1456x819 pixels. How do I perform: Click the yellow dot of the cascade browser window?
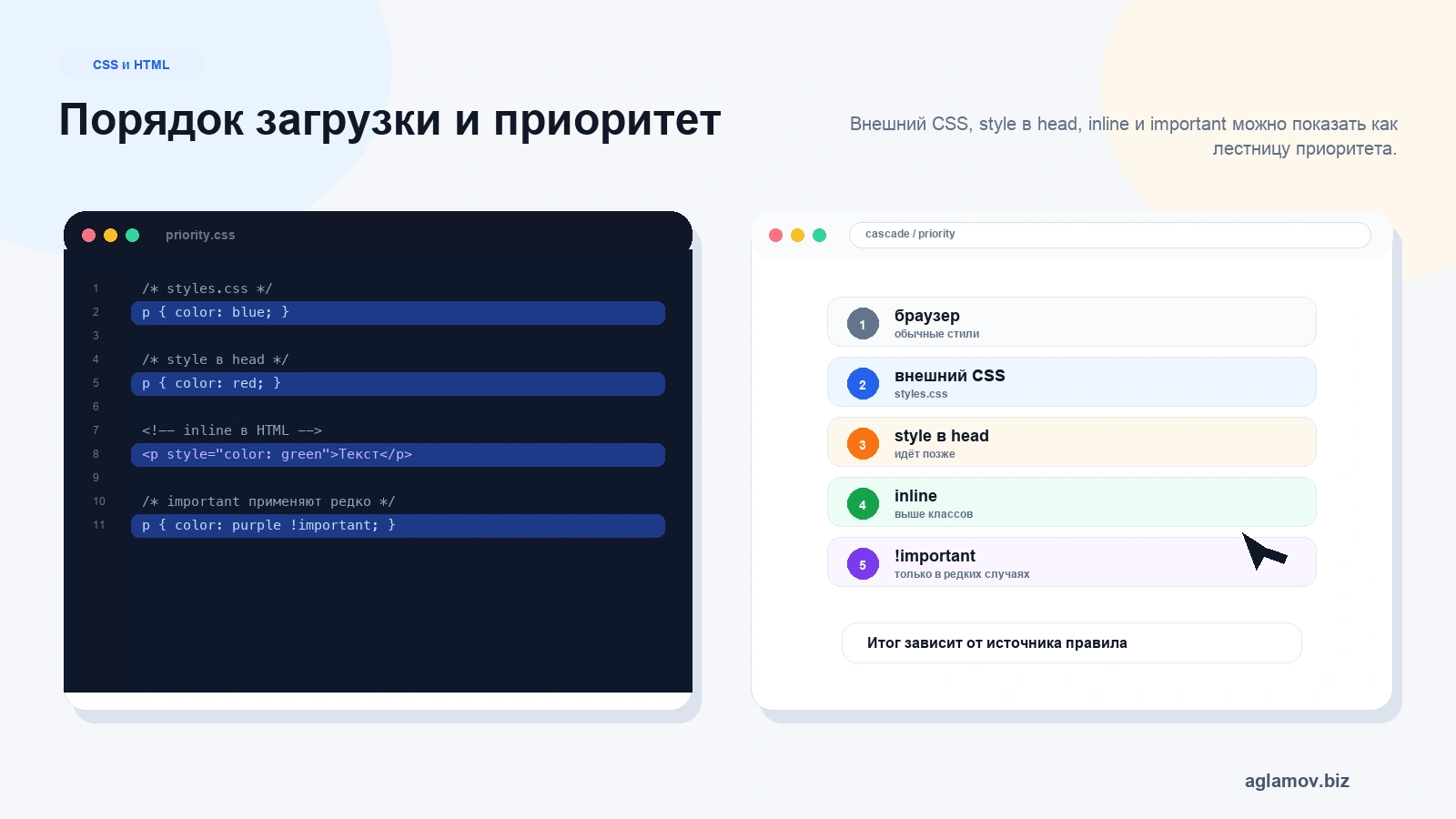point(797,235)
